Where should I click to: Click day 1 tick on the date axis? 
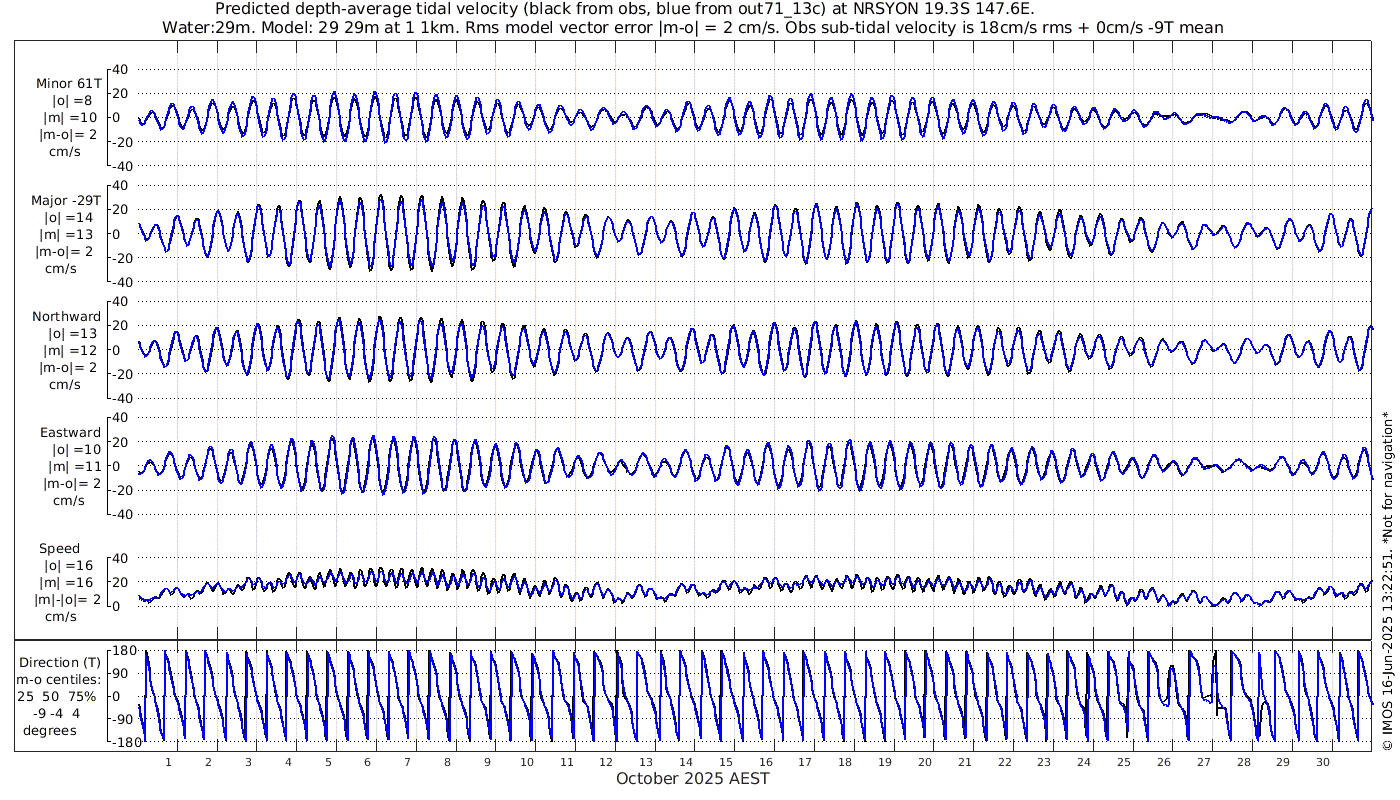(169, 761)
